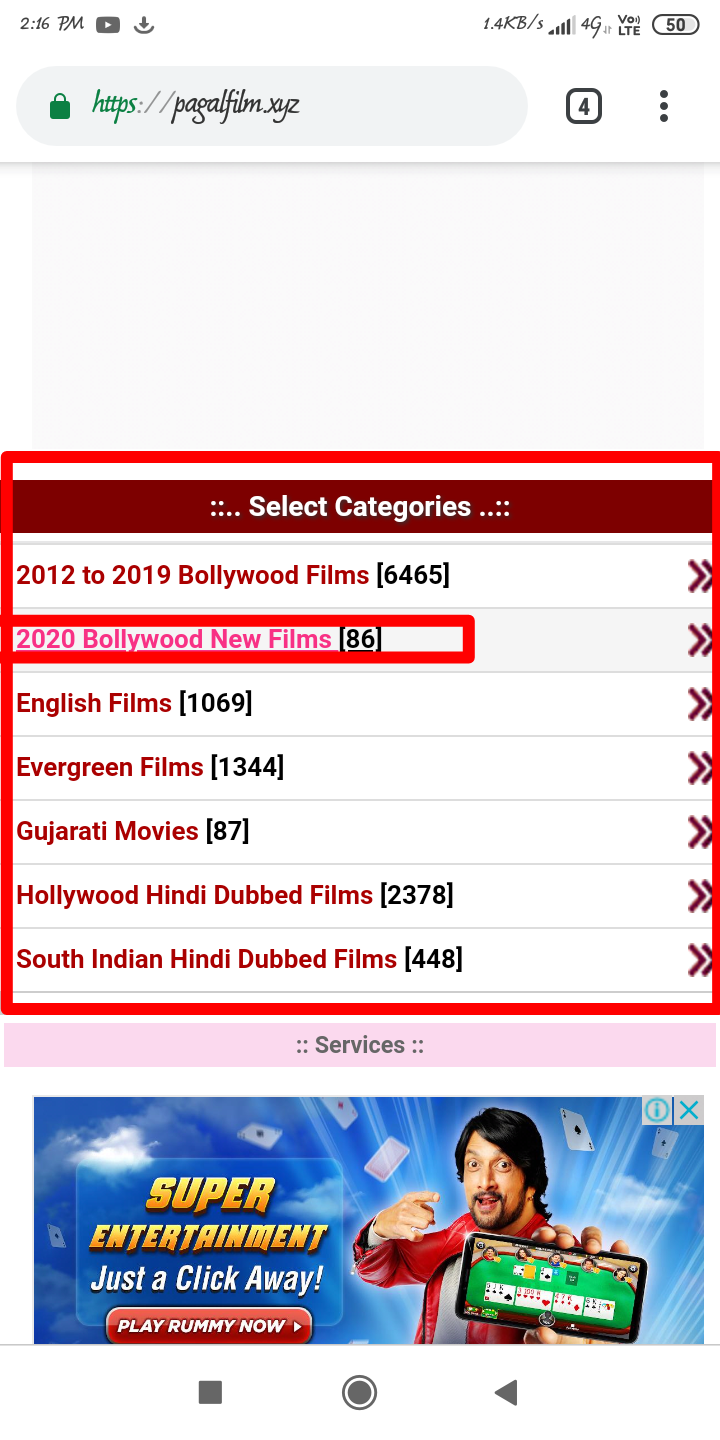720x1440 pixels.
Task: Tap the chevron arrow beside Evergreen Films
Action: point(700,768)
